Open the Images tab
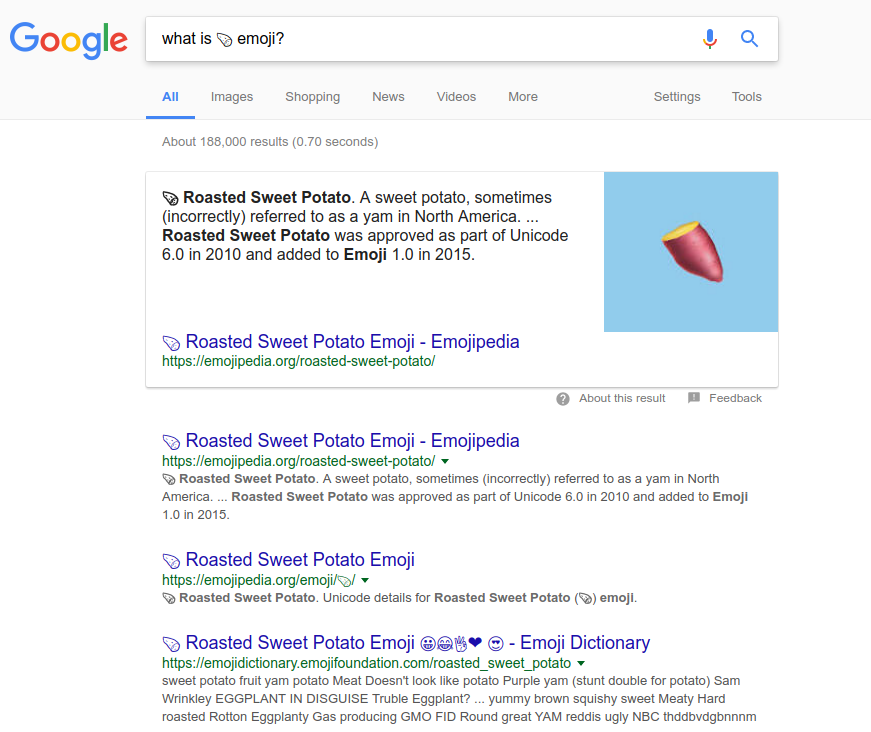This screenshot has width=871, height=732. tap(232, 97)
